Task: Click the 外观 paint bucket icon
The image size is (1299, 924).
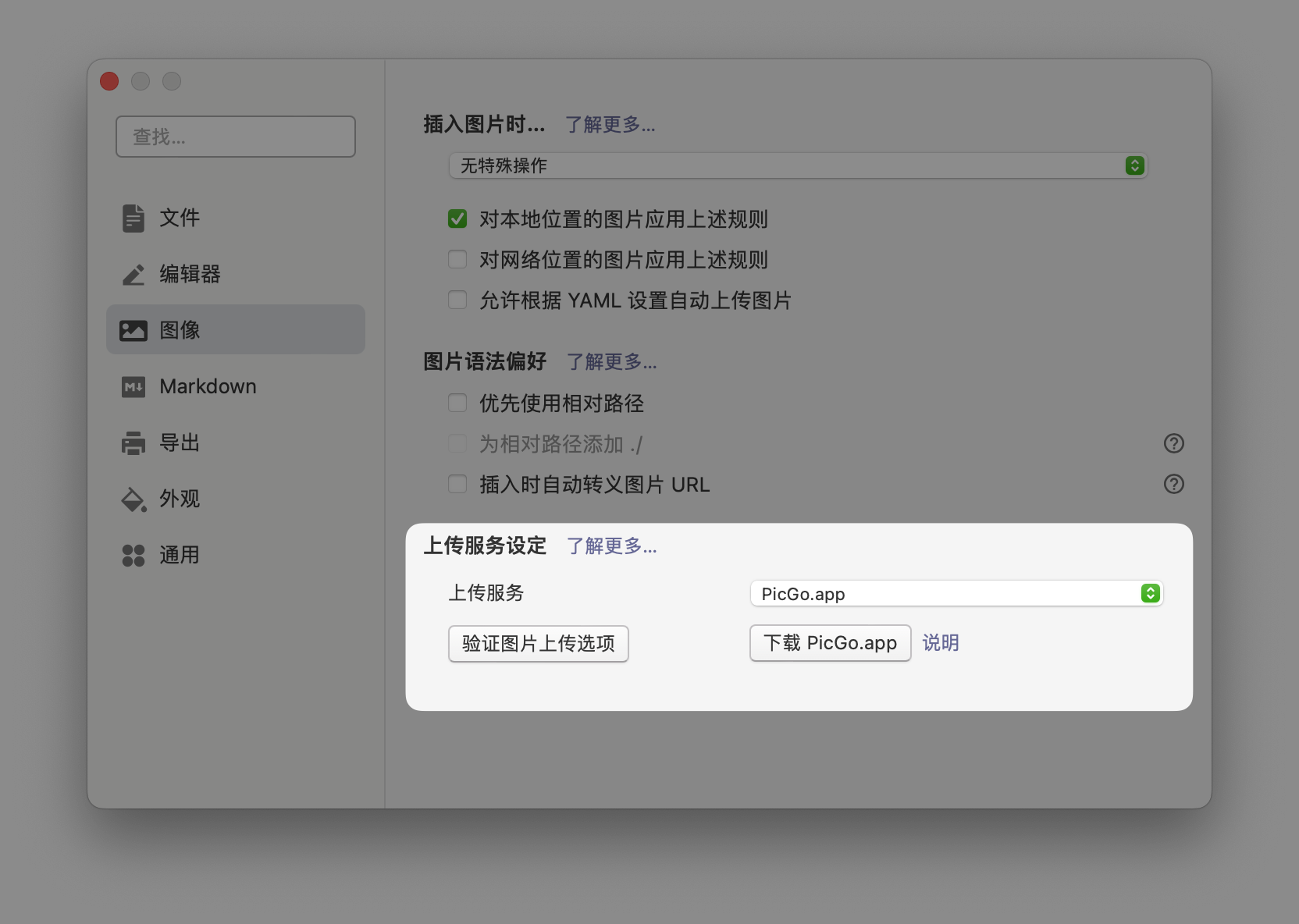Action: 133,499
